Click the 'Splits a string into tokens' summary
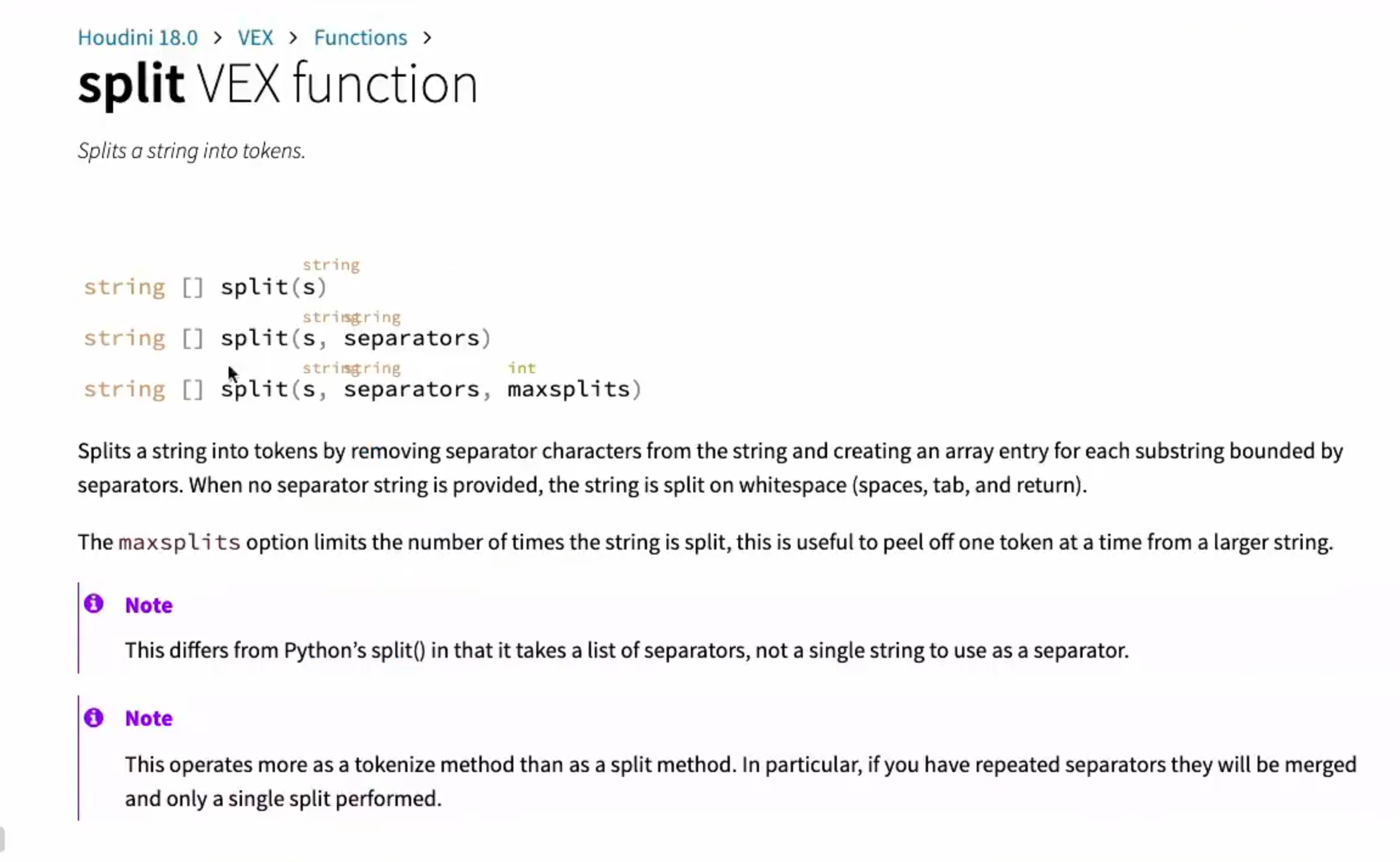Screen dimensions: 1400x862 coord(192,151)
